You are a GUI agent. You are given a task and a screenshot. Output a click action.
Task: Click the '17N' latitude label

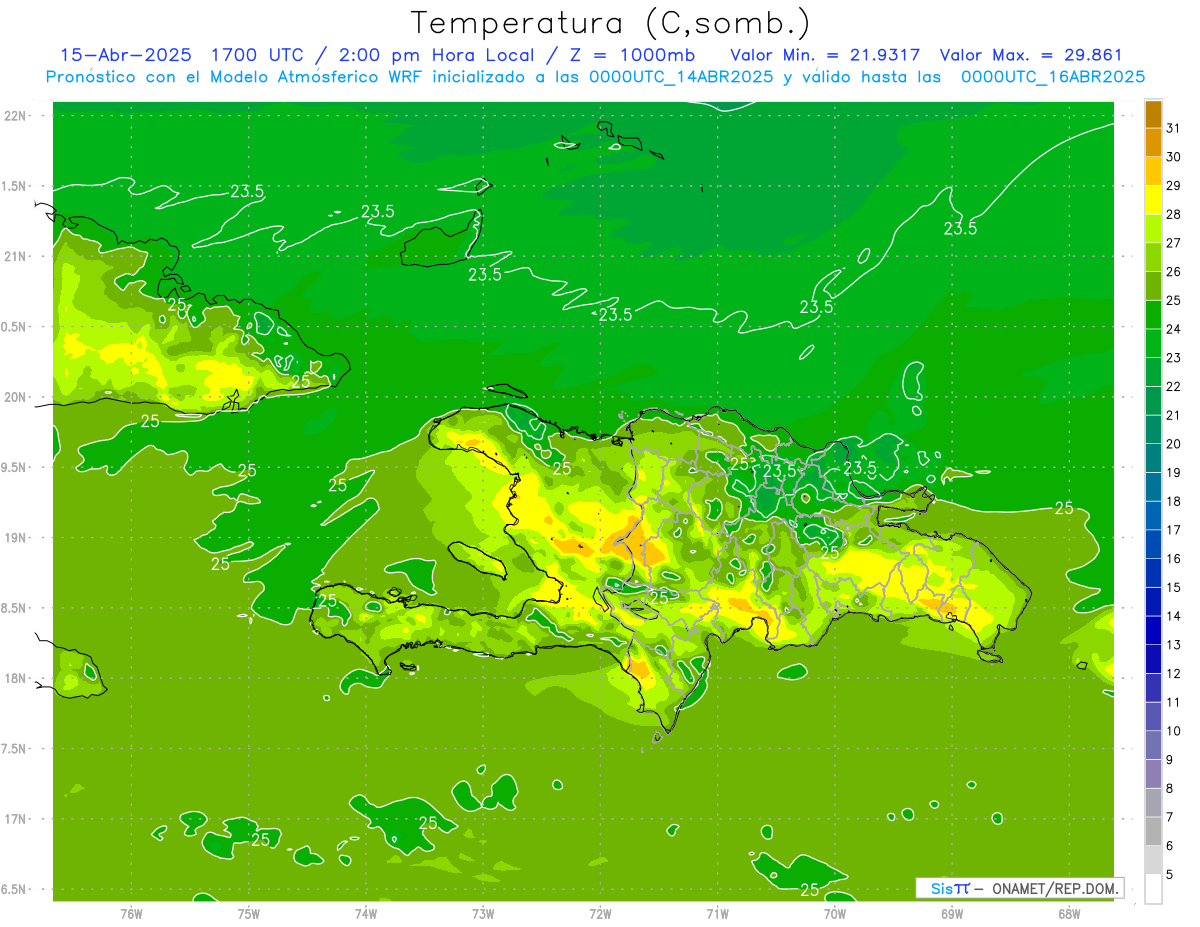tap(17, 820)
